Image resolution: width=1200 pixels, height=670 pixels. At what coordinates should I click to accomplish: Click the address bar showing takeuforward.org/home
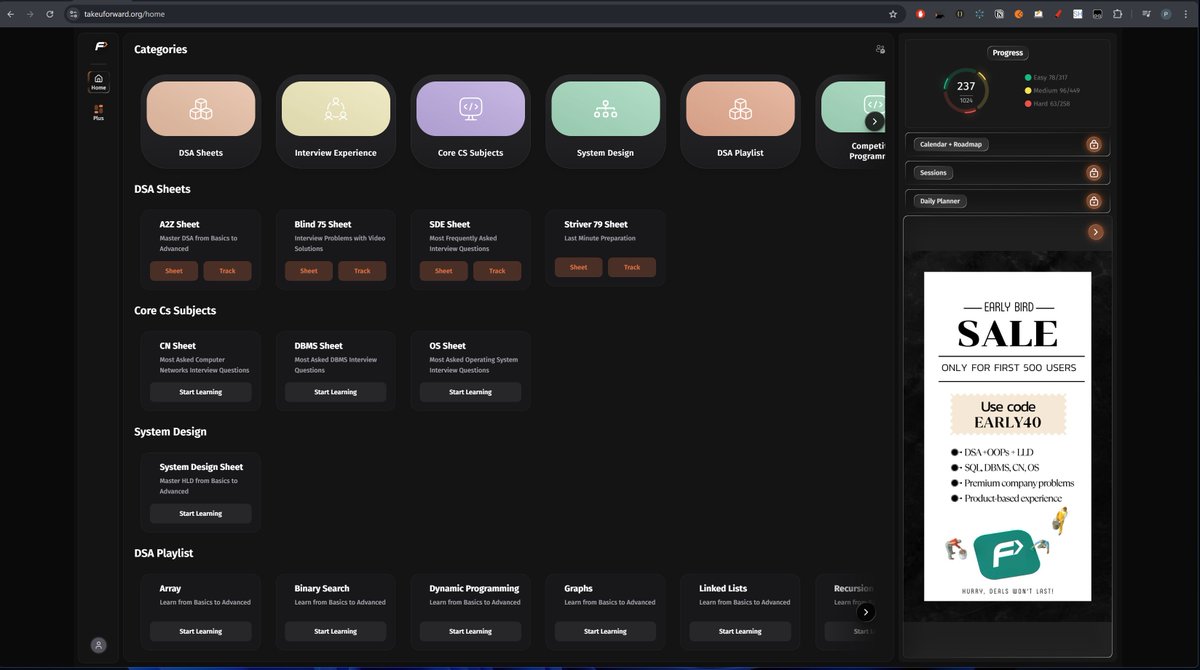(x=483, y=14)
